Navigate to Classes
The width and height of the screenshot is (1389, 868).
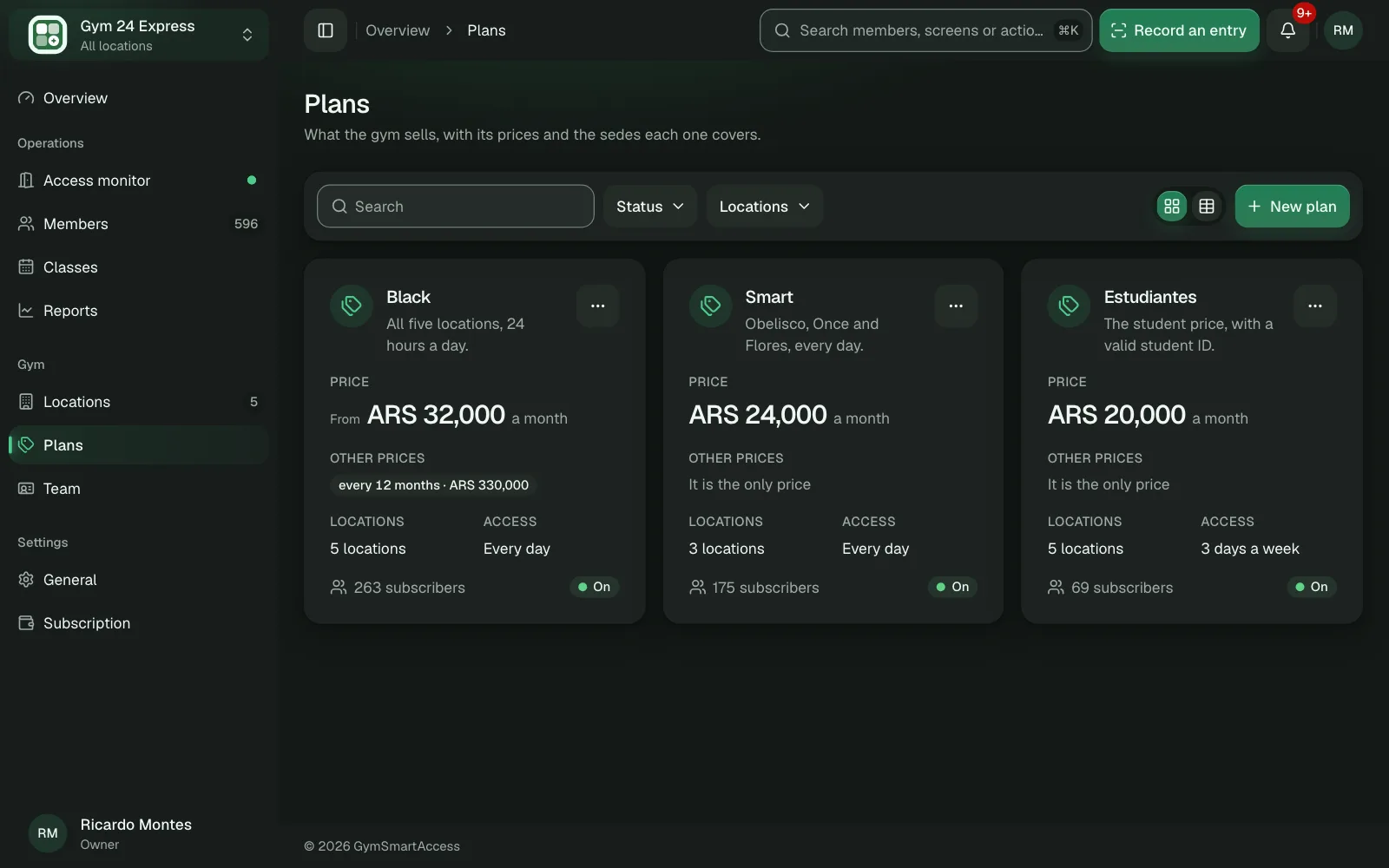(x=139, y=267)
